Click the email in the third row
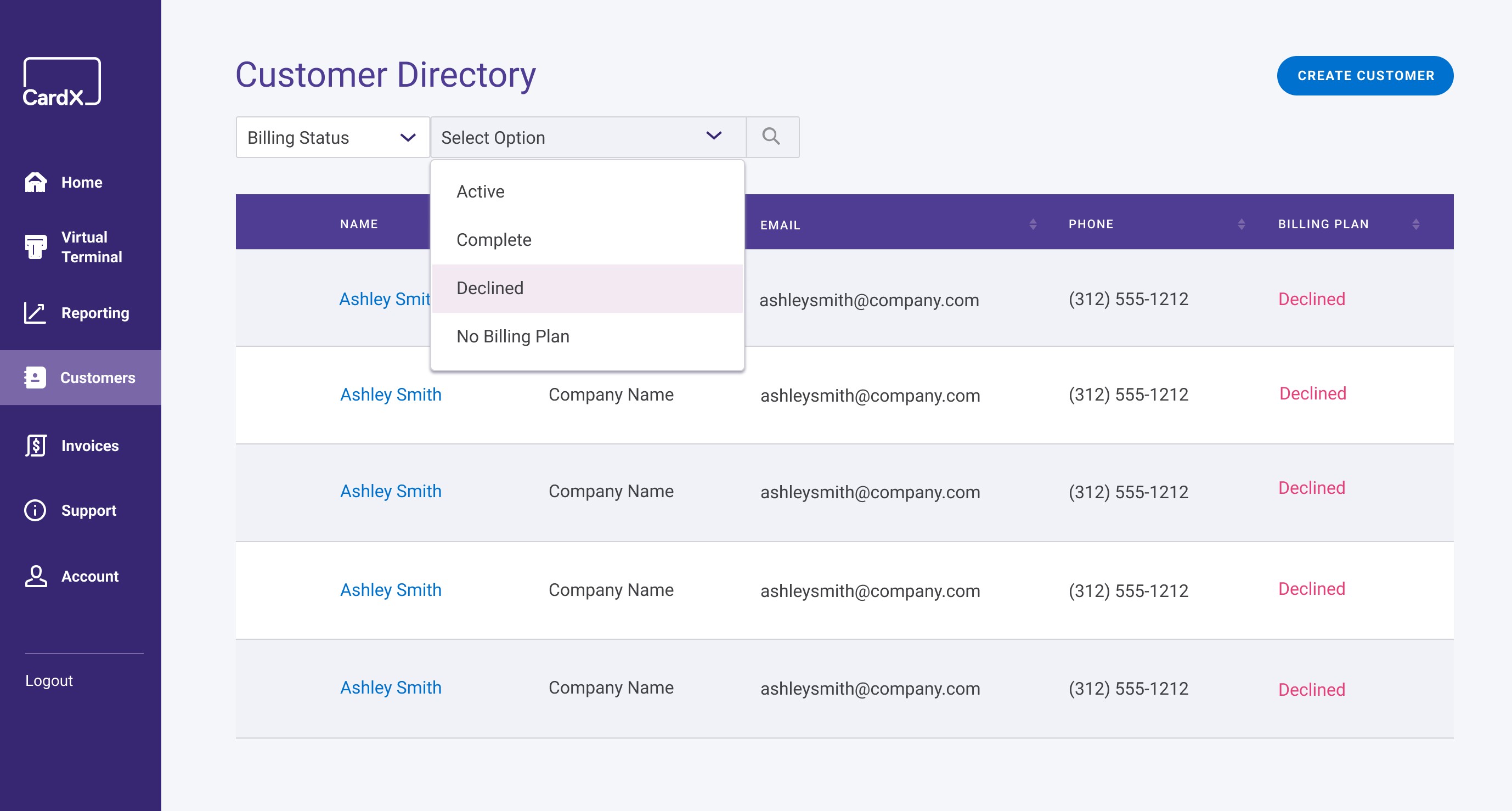Viewport: 1512px width, 811px height. click(x=870, y=492)
